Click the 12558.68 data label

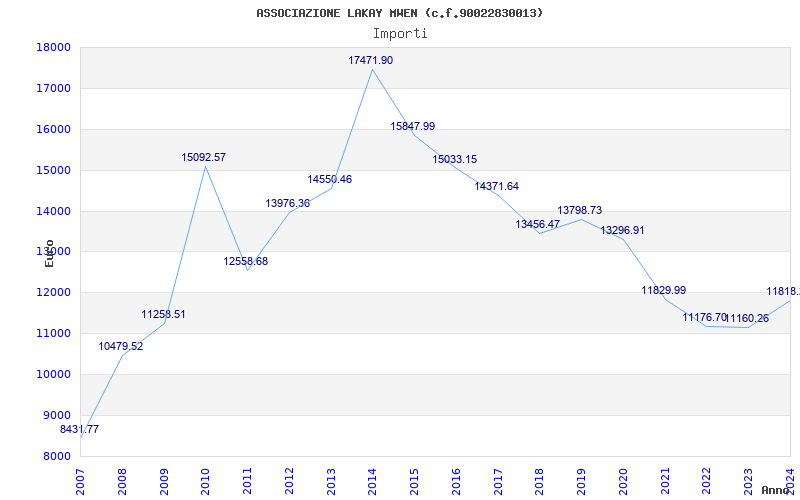[x=245, y=261]
